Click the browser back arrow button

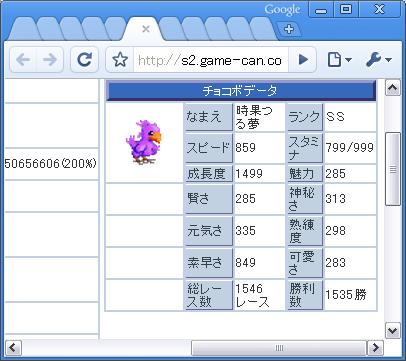click(x=23, y=60)
